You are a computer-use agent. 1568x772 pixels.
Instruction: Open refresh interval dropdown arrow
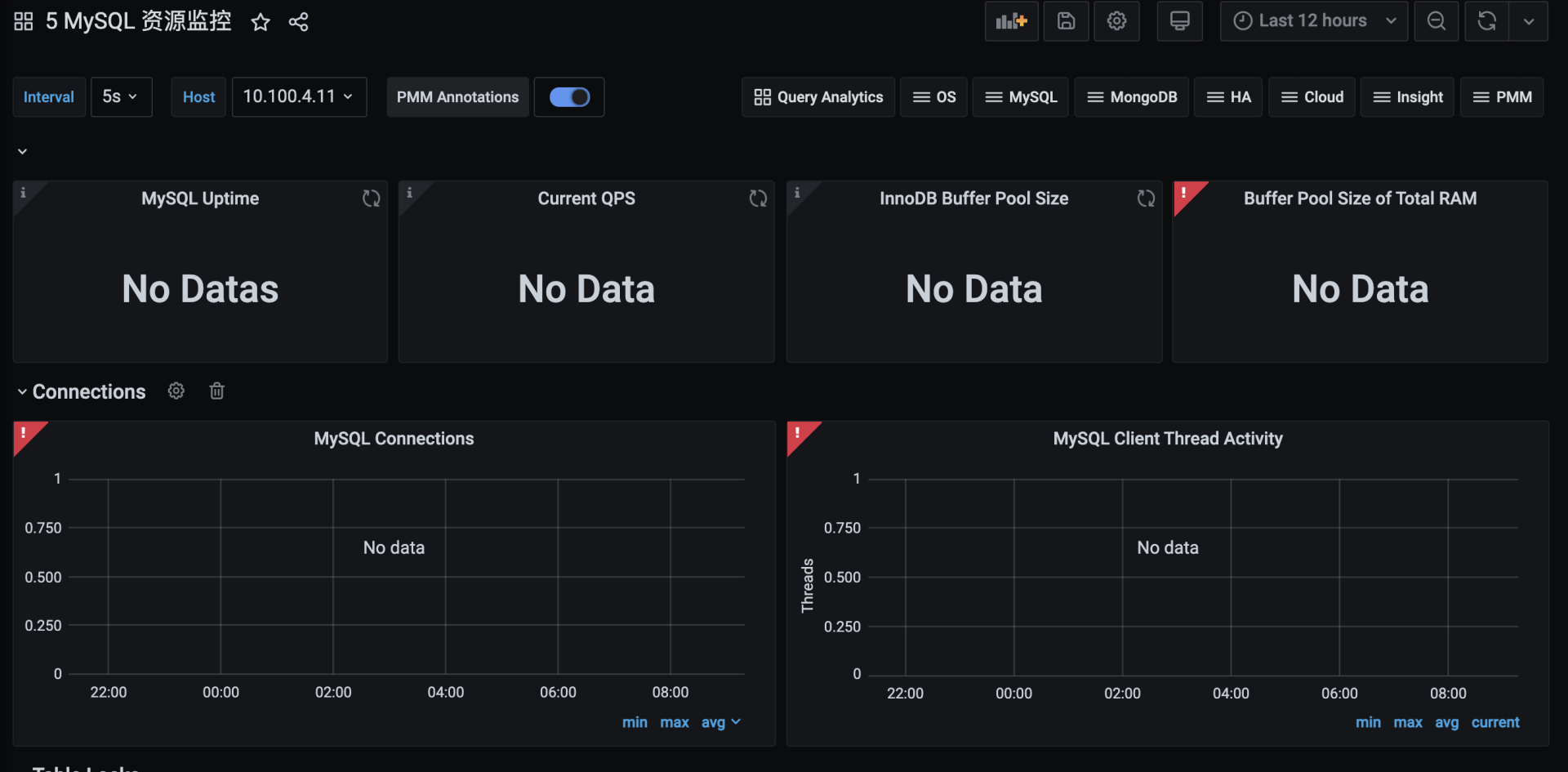click(x=1529, y=21)
